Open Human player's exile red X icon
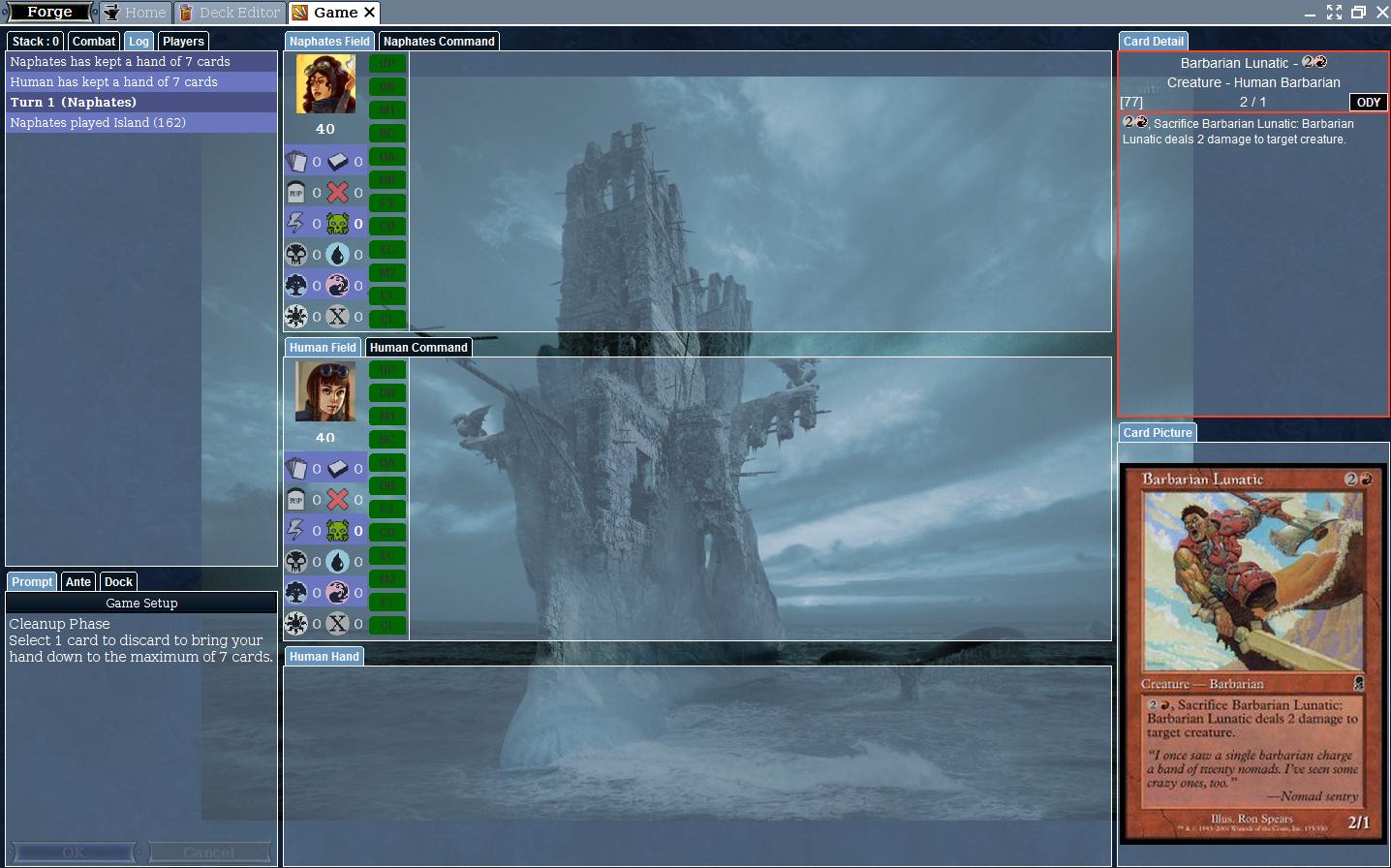 coord(337,500)
